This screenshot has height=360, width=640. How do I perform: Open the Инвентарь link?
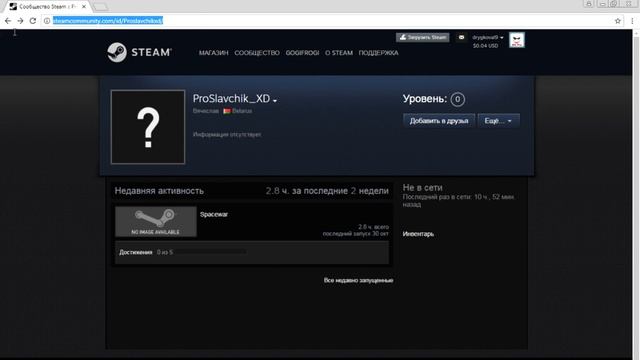click(x=418, y=234)
